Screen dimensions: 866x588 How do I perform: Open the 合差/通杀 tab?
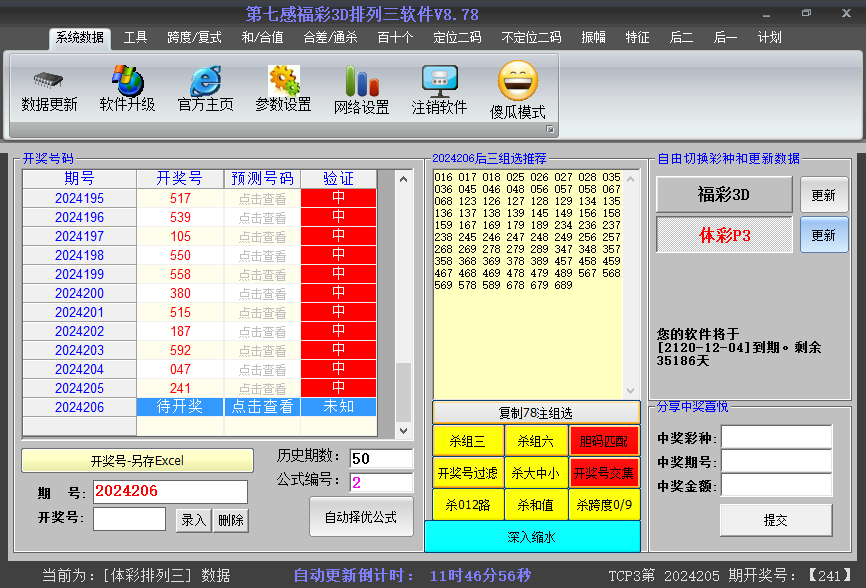coord(330,38)
